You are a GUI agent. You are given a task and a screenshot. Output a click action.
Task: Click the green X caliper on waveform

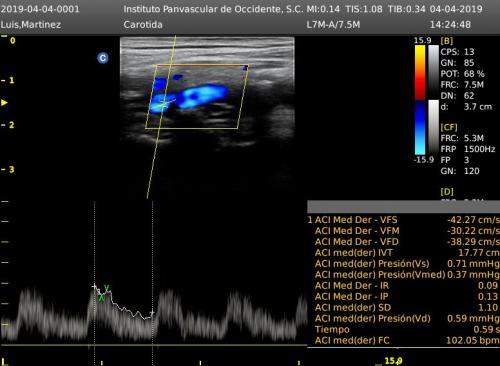click(x=101, y=298)
